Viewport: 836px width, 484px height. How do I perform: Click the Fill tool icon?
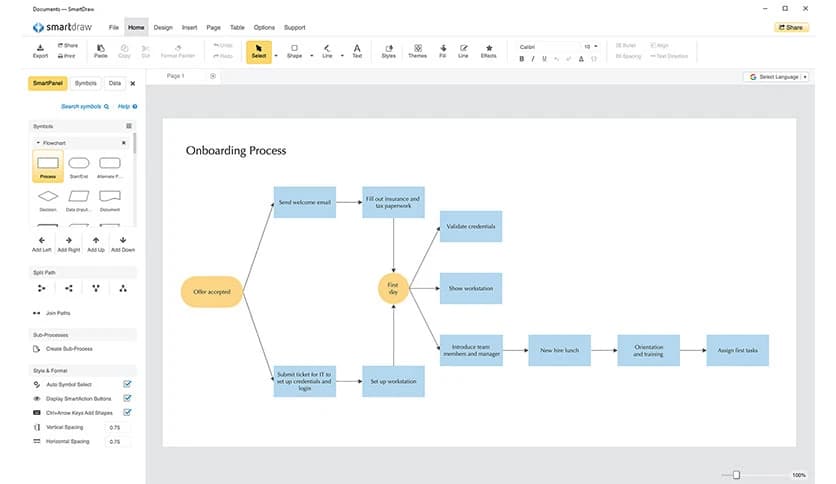443,50
